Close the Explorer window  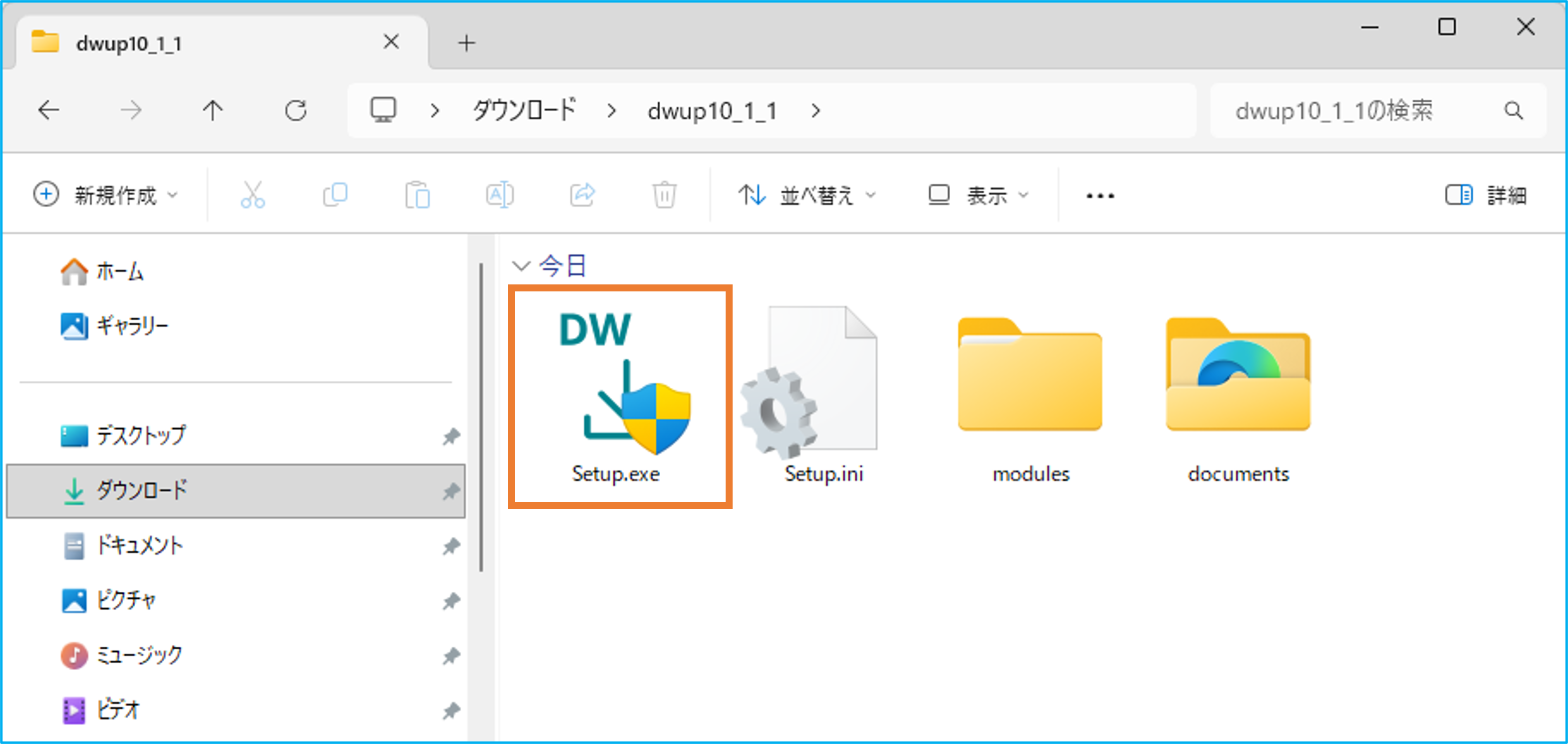(x=1526, y=27)
